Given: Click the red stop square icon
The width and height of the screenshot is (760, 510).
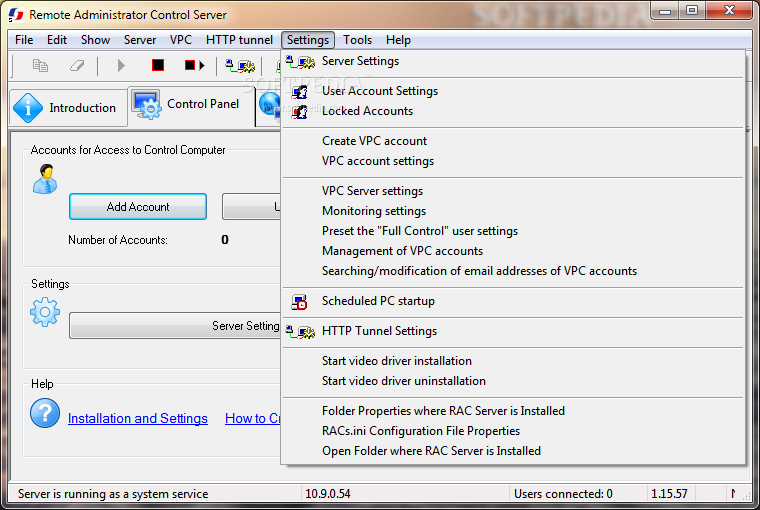Looking at the screenshot, I should click(x=158, y=65).
